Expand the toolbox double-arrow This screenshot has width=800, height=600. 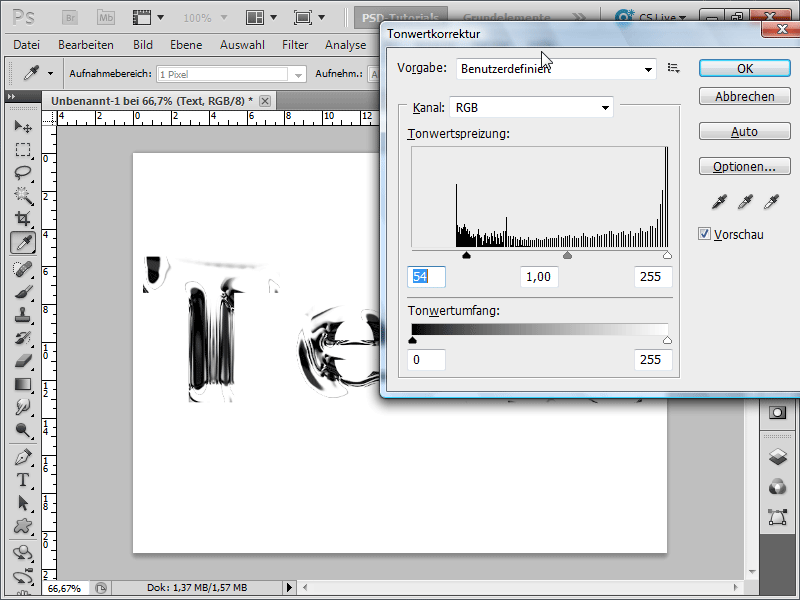[x=12, y=96]
